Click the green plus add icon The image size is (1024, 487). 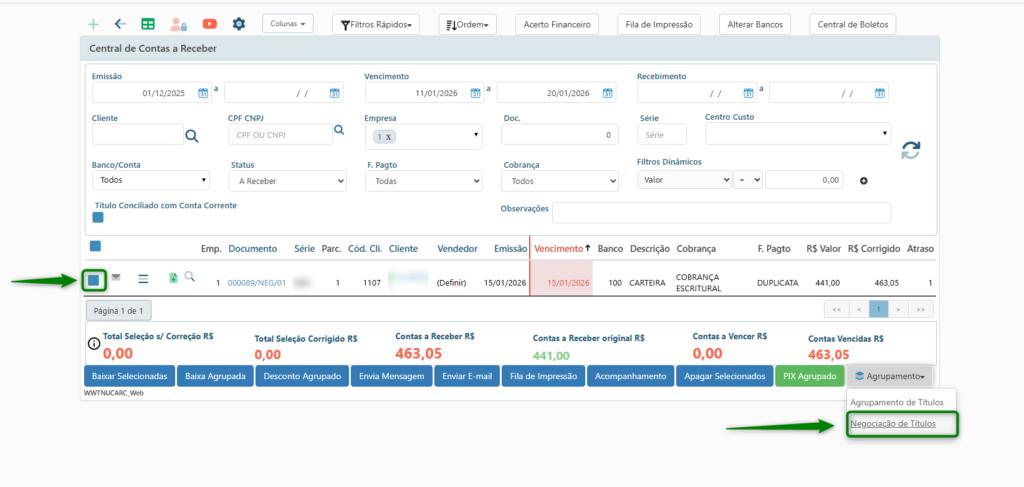[93, 23]
